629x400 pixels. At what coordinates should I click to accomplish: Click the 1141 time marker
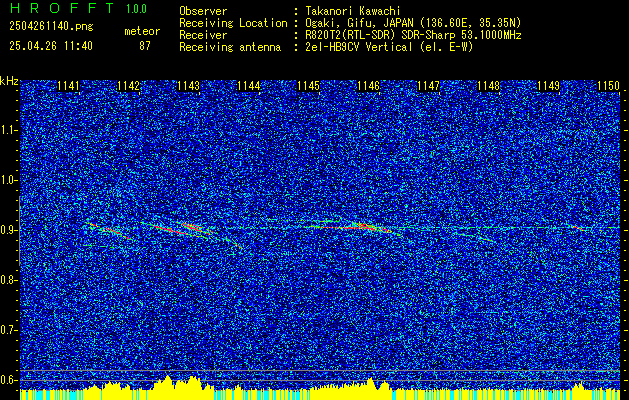(68, 86)
